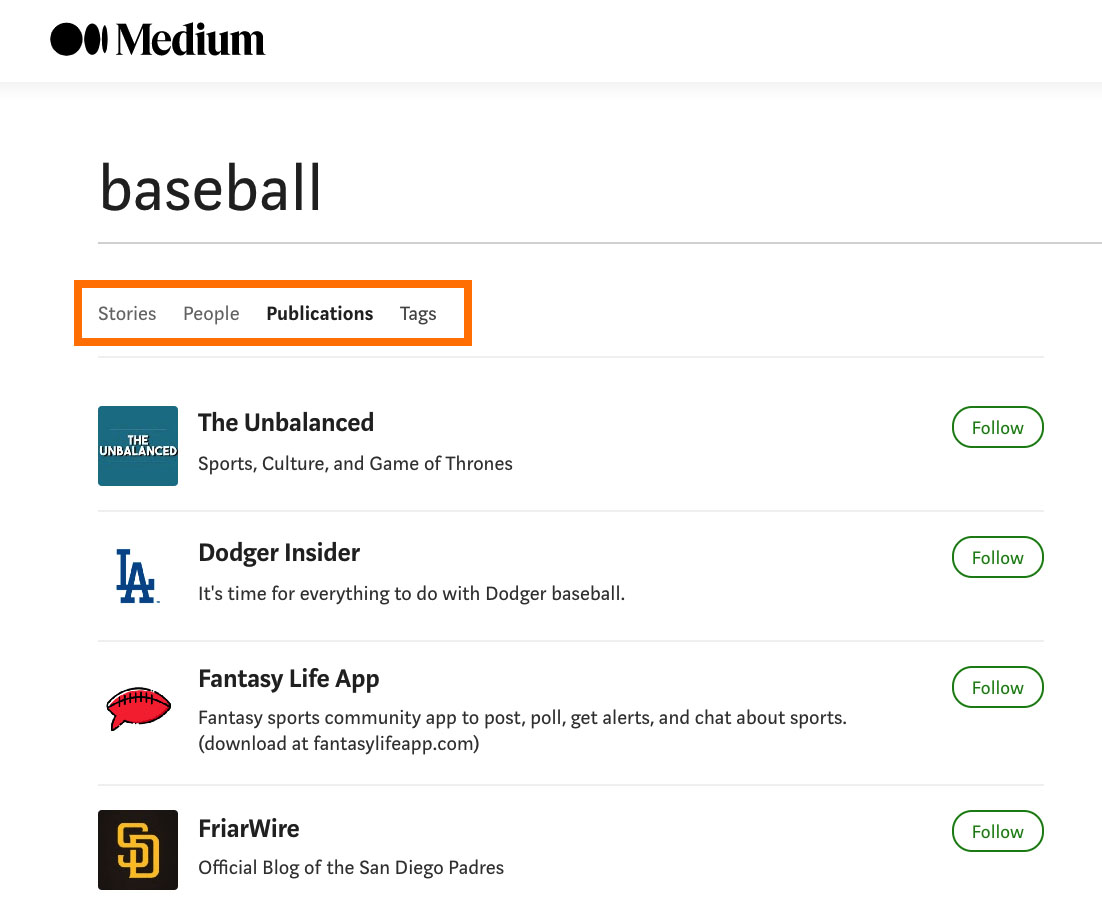Follow The Unbalanced publication
The height and width of the screenshot is (912, 1102).
pos(997,427)
